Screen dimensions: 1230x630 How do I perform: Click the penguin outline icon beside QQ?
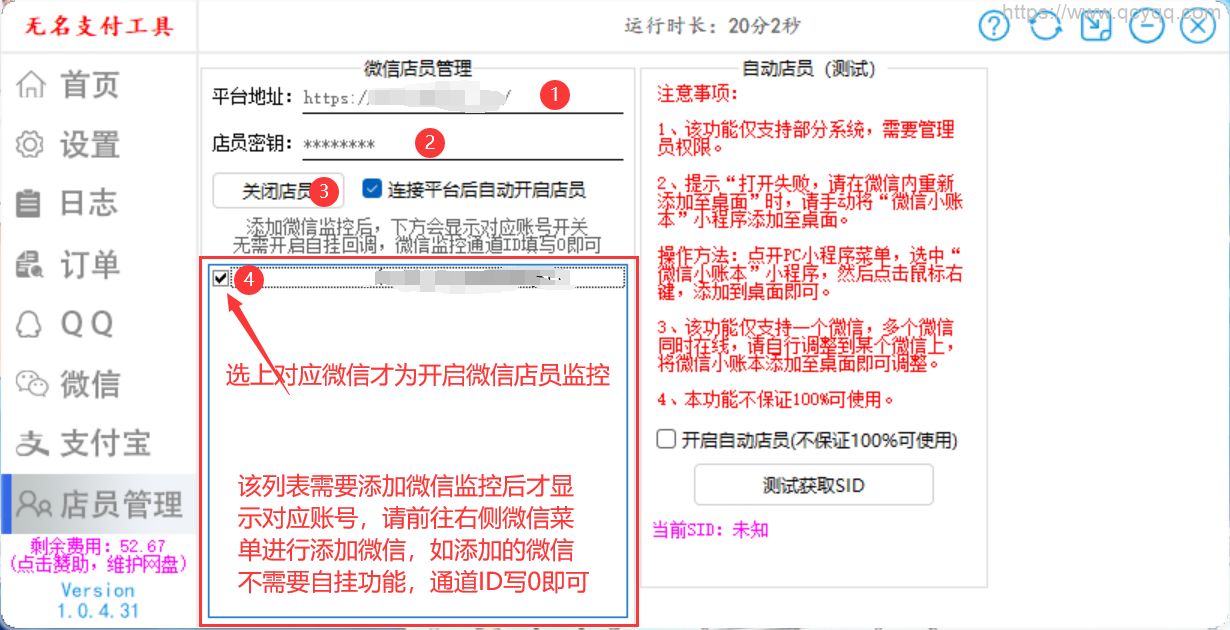(31, 324)
